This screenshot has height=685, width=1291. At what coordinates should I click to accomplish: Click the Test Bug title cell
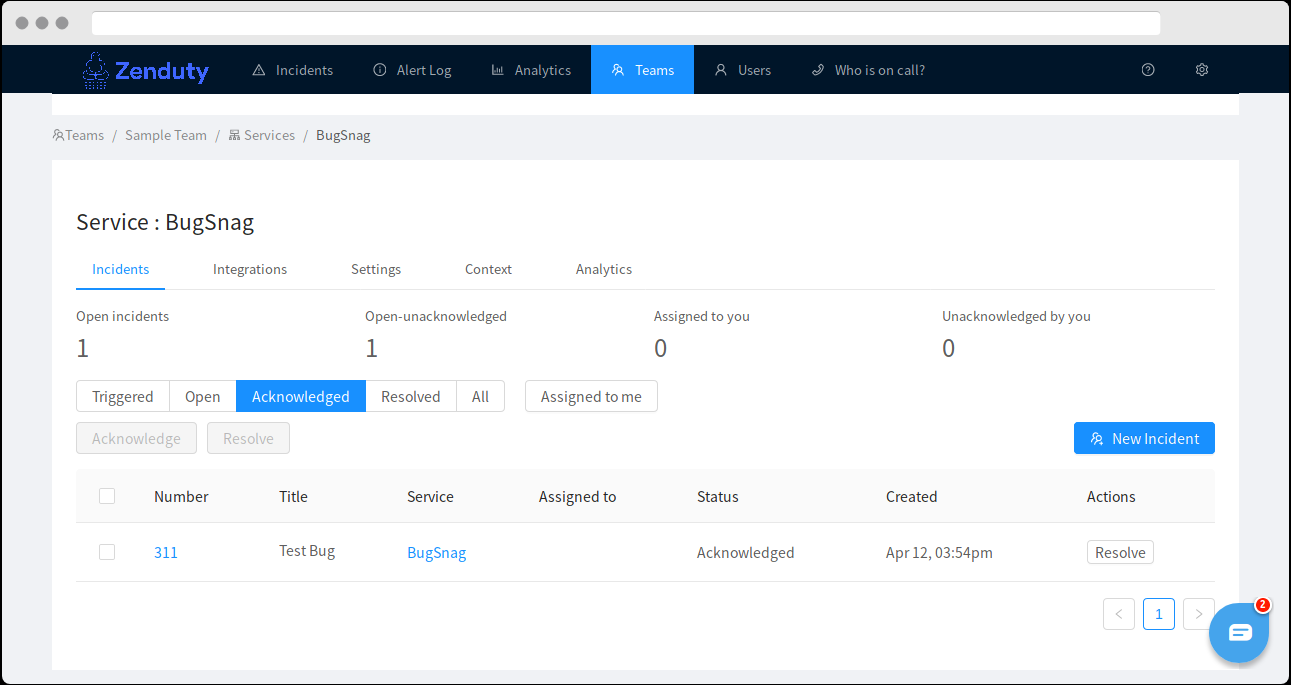307,551
